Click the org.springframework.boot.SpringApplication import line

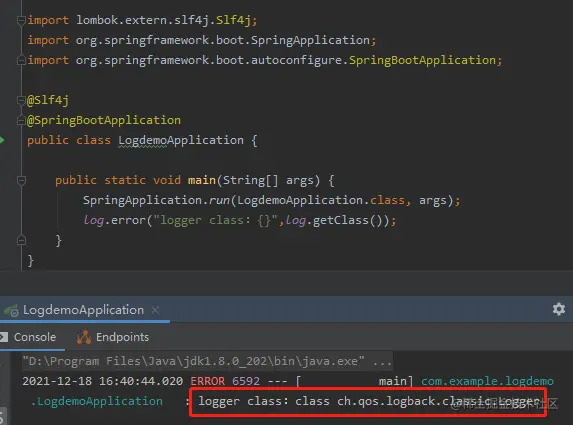[202, 40]
